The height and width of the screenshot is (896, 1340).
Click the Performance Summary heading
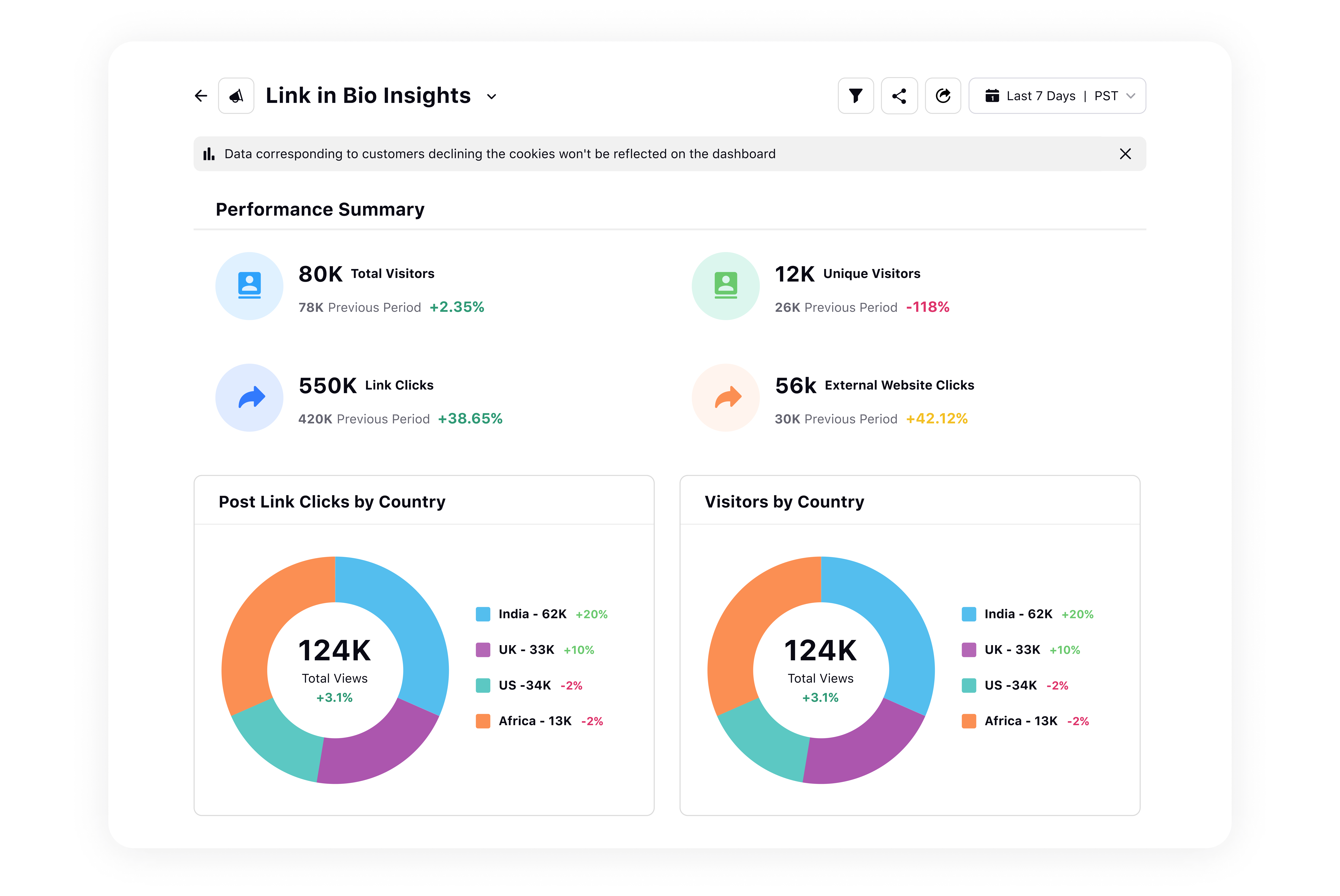click(320, 210)
